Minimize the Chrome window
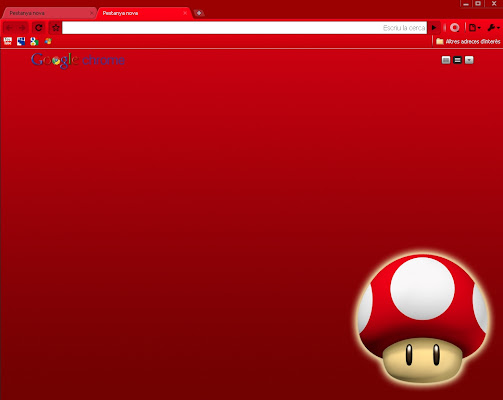Viewport: 503px width, 400px height. pos(466,4)
